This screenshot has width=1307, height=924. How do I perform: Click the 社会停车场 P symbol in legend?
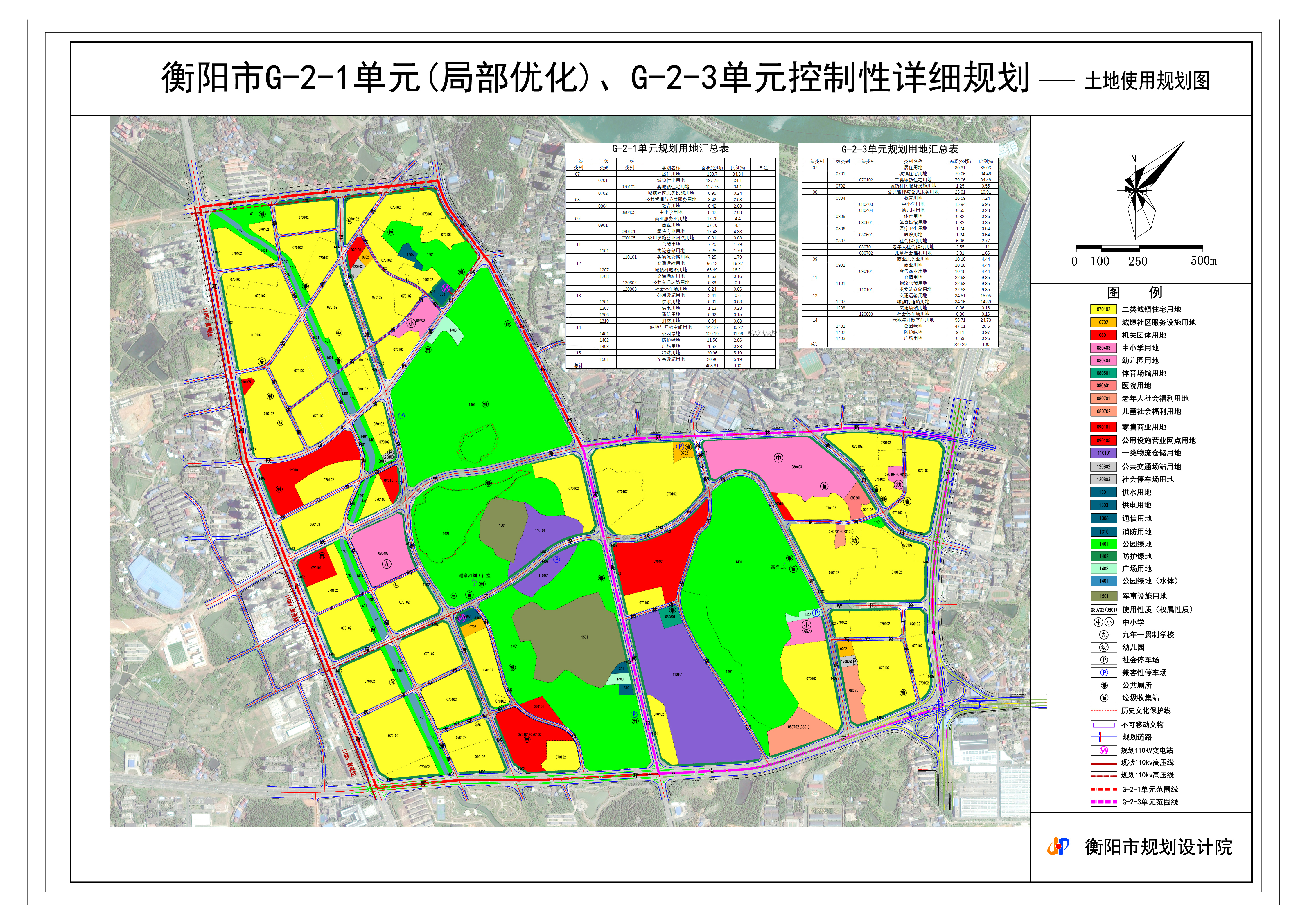point(1104,660)
